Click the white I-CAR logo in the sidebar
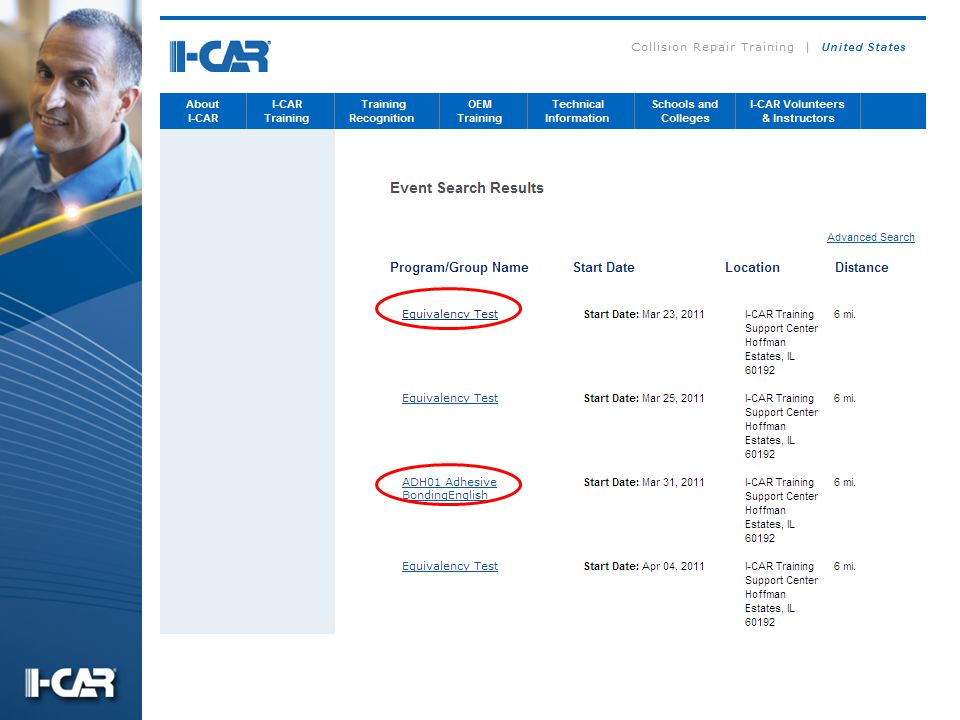The height and width of the screenshot is (720, 960). [x=70, y=682]
